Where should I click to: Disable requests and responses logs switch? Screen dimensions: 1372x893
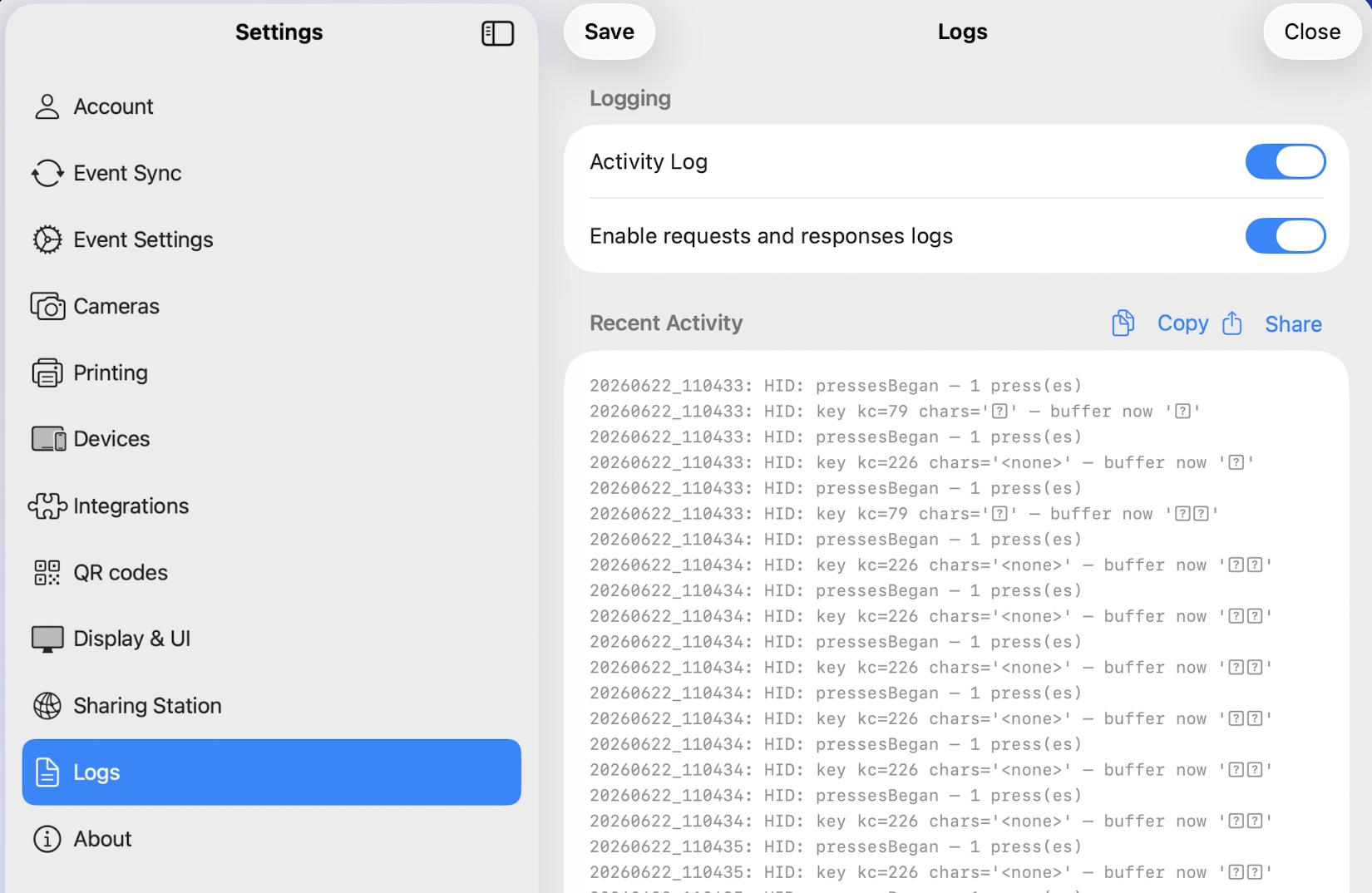coord(1286,236)
